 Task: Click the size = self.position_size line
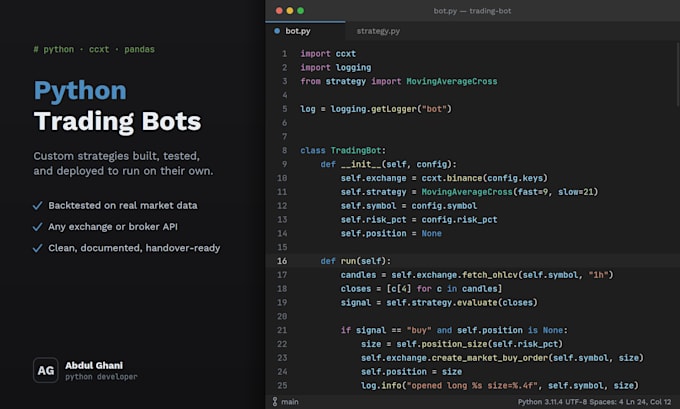(x=462, y=344)
